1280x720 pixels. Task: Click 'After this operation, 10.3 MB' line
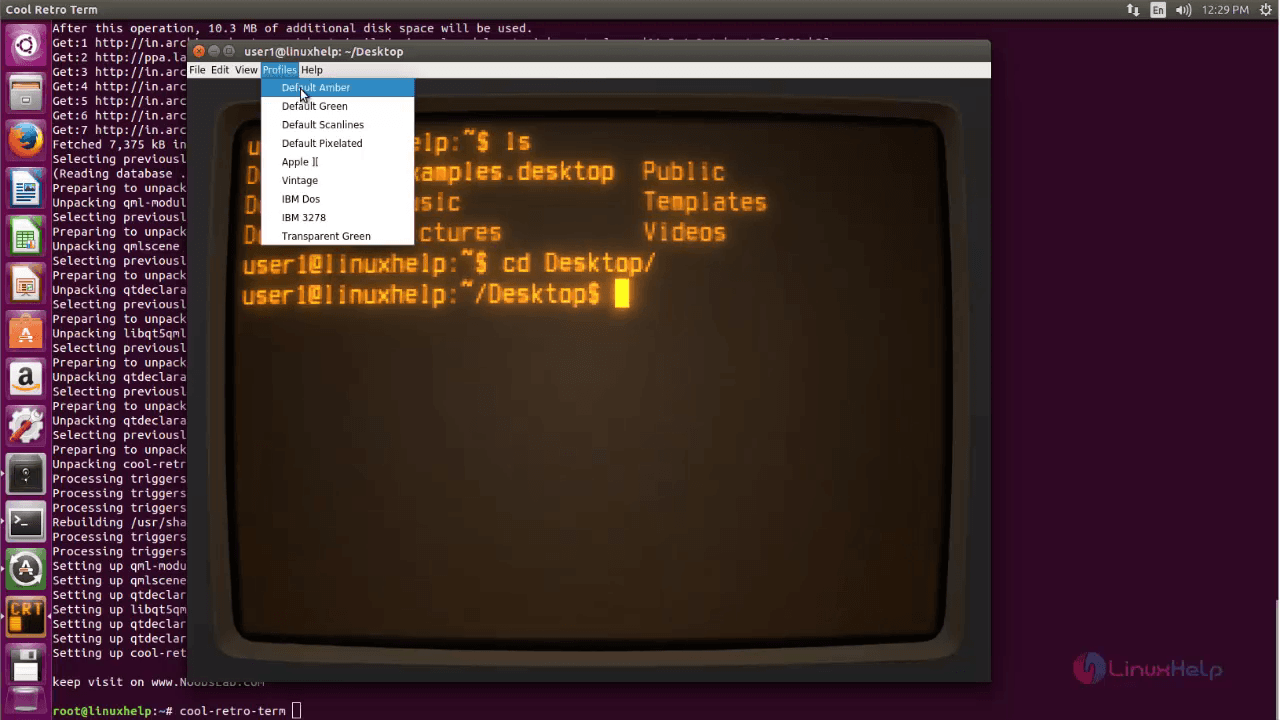click(292, 29)
